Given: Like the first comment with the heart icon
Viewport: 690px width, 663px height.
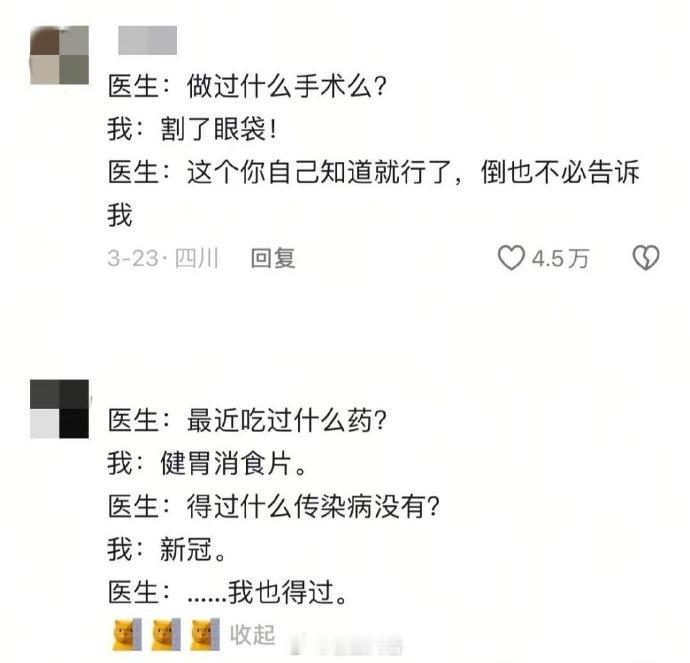Looking at the screenshot, I should coord(511,257).
